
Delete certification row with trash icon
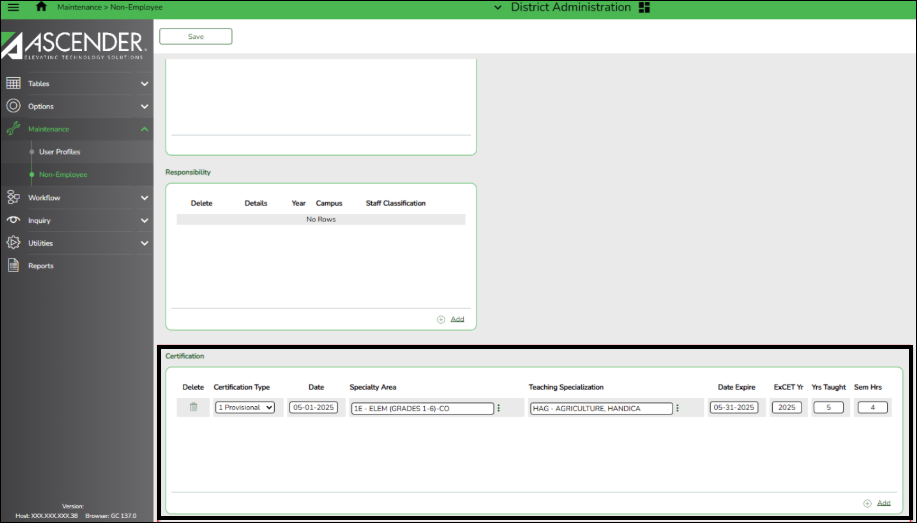(x=193, y=407)
